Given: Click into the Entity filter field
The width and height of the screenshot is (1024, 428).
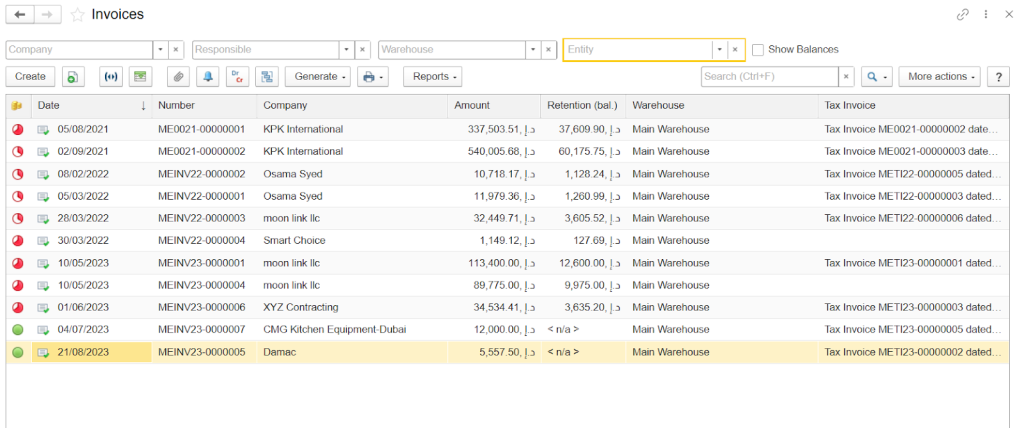Looking at the screenshot, I should pos(638,50).
